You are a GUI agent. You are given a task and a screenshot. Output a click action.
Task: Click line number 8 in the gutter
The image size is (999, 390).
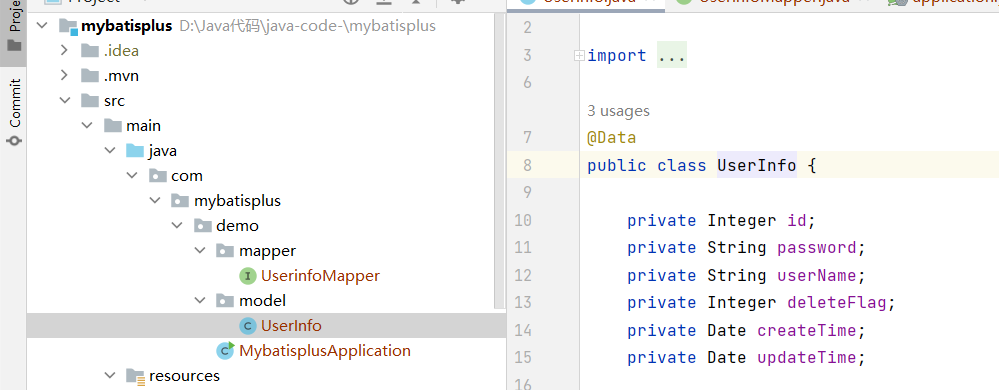coord(526,166)
